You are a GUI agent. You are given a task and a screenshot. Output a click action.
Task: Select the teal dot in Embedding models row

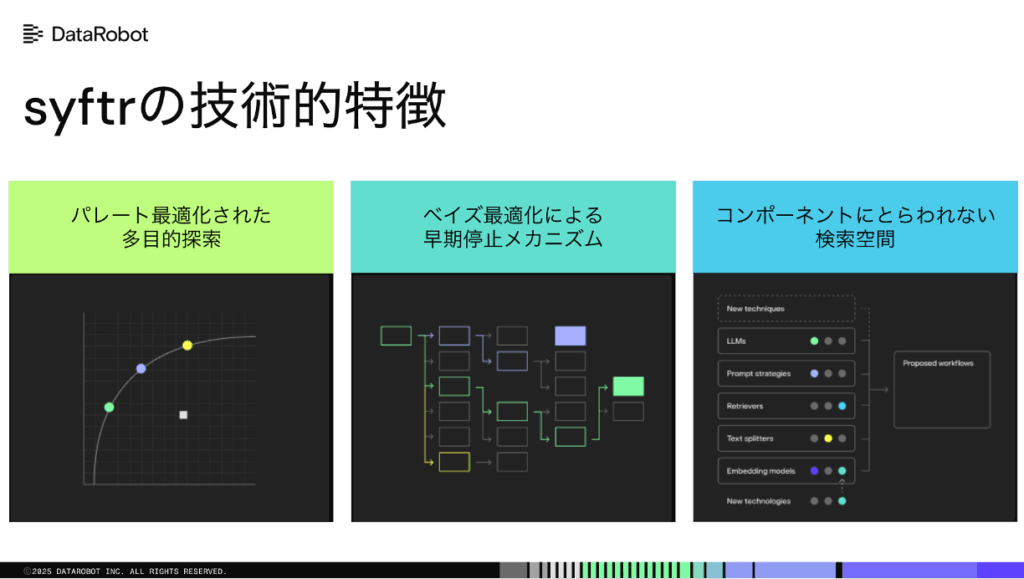842,471
